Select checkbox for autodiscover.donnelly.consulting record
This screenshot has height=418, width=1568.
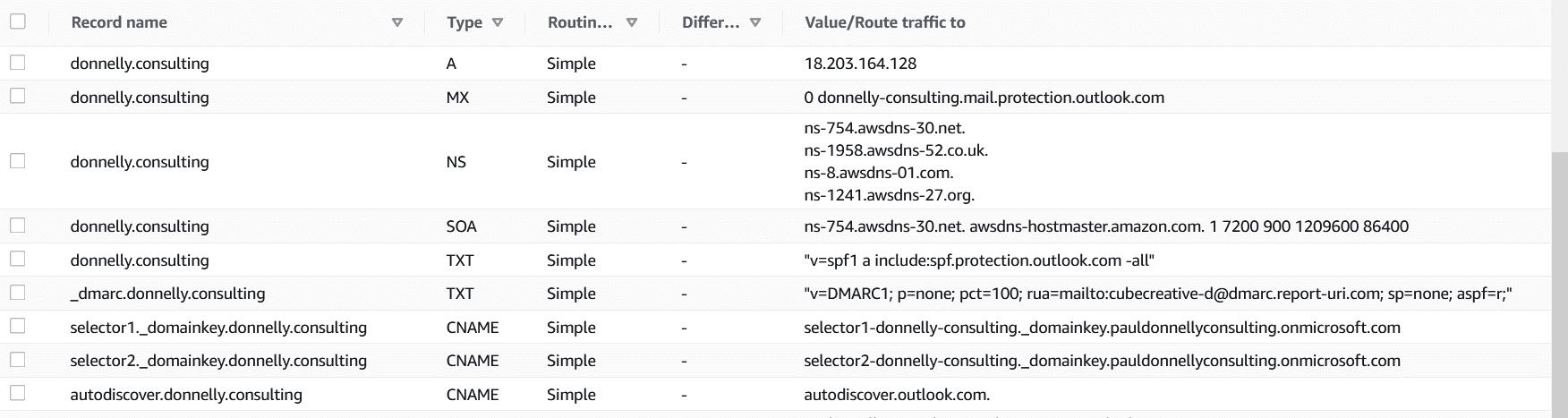(17, 394)
